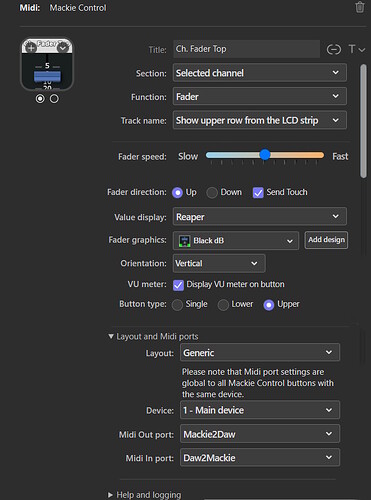Click the Fader speed slider handle
371x500 pixels.
[x=265, y=155]
